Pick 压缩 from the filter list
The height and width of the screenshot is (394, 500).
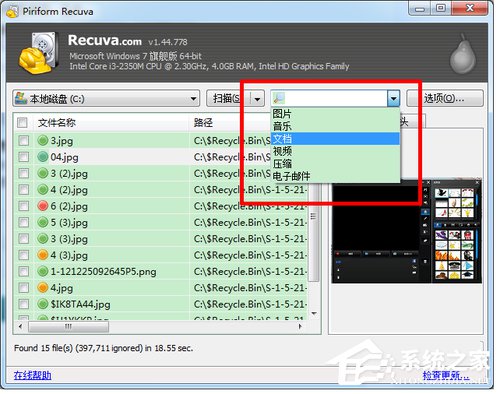pos(335,164)
